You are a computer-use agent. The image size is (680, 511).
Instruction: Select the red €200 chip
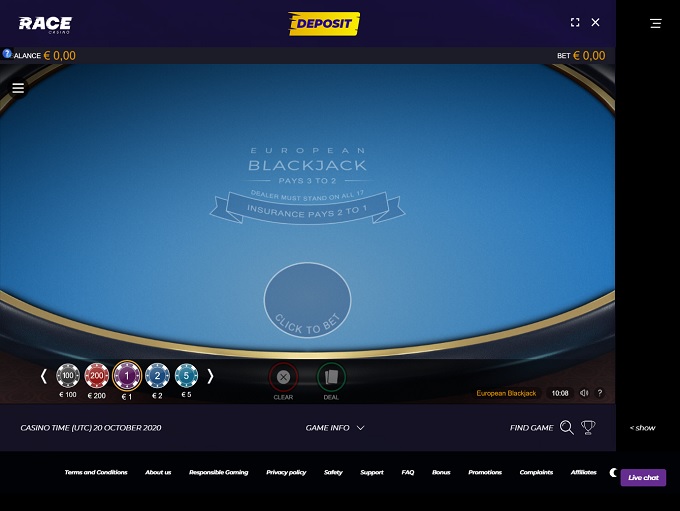[x=97, y=376]
